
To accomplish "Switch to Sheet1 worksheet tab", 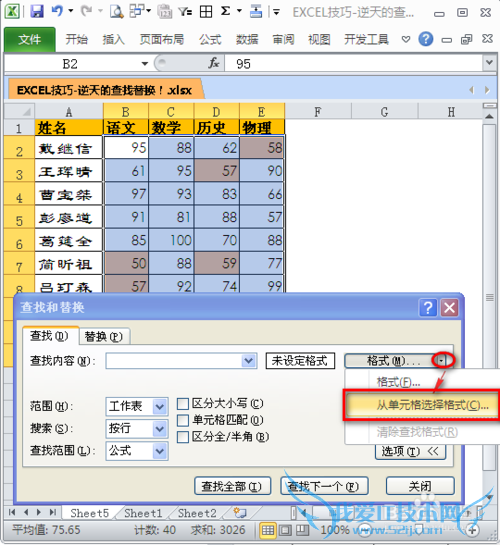I will point(143,513).
